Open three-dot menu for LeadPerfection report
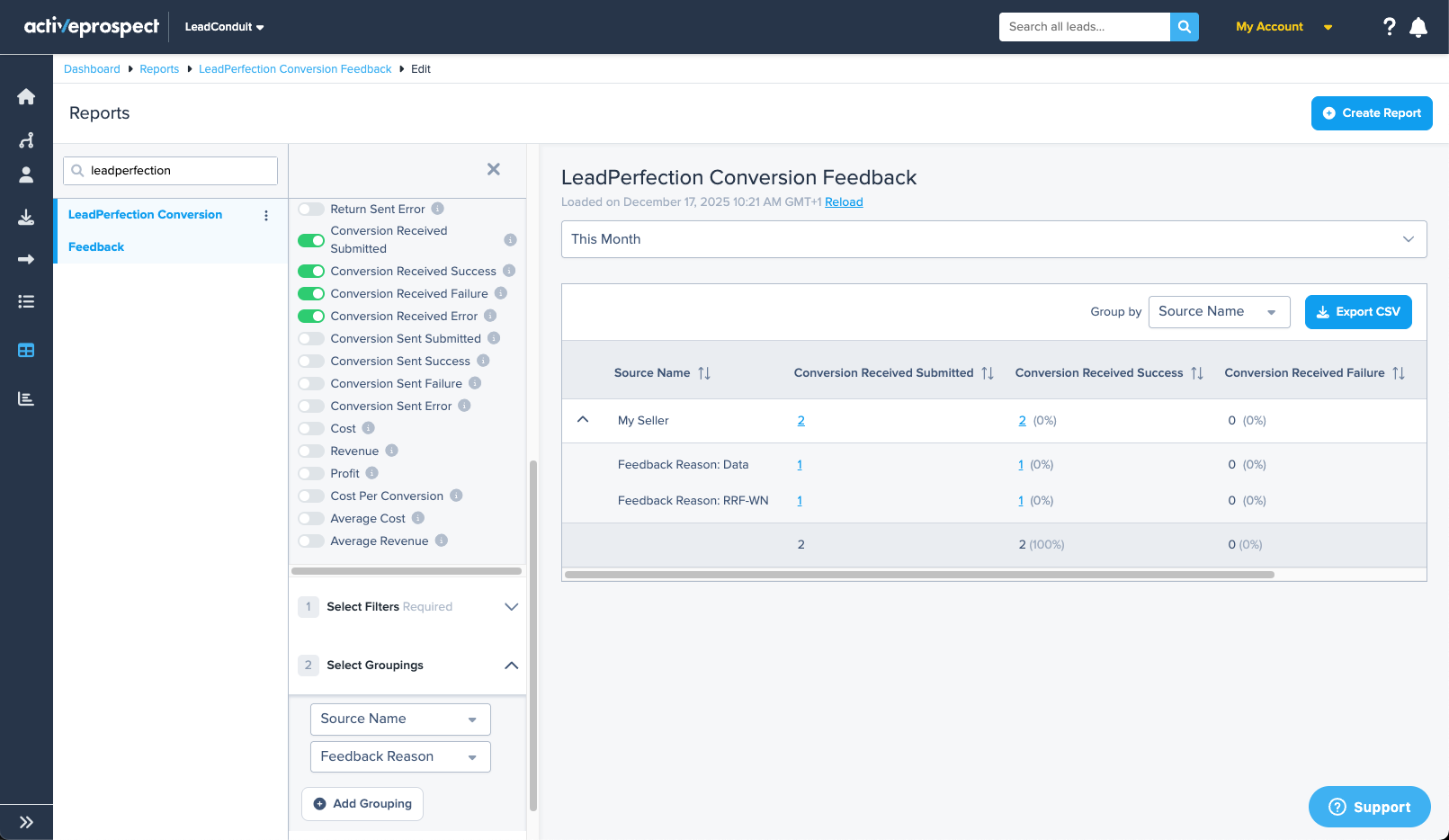The image size is (1449, 840). tap(266, 215)
